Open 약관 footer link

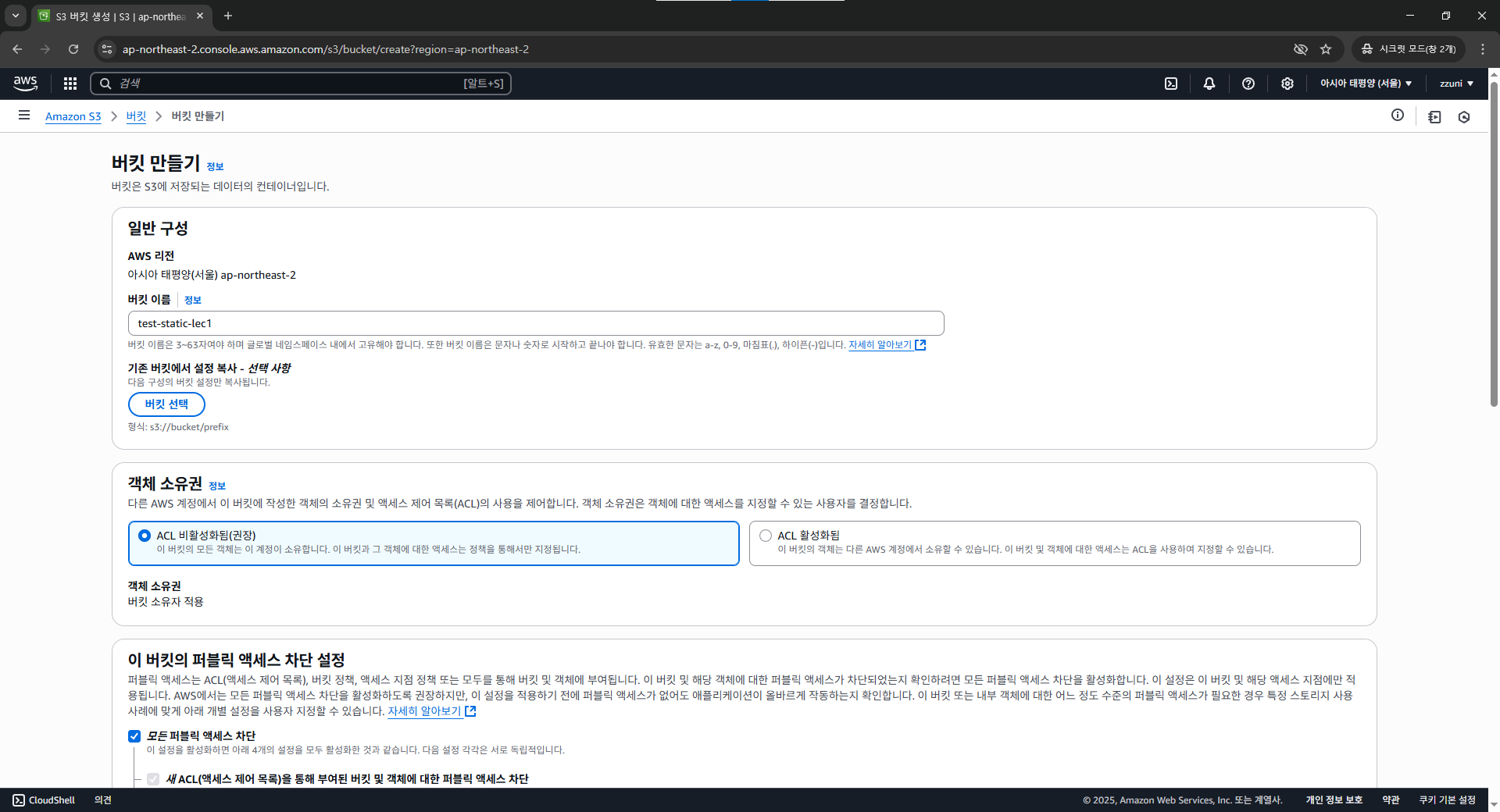1391,800
